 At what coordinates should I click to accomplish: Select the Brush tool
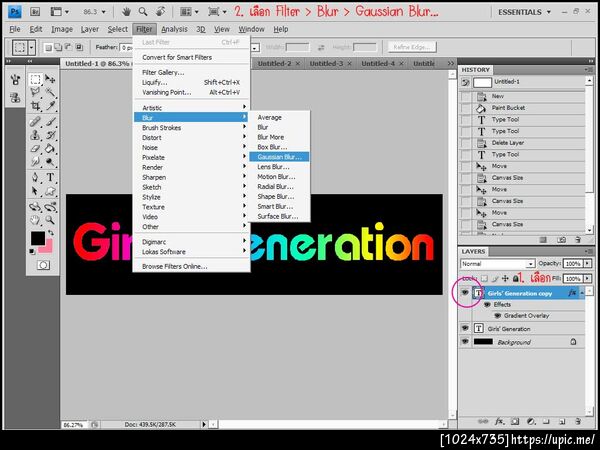click(50, 122)
